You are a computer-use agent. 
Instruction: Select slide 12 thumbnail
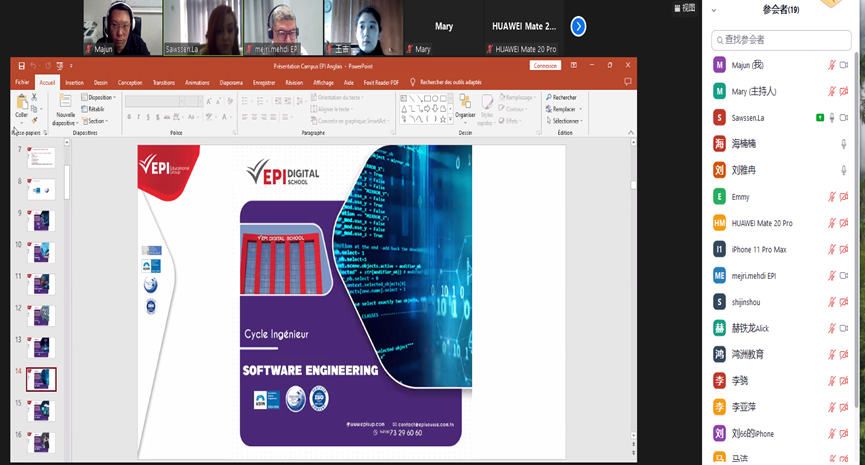tap(42, 315)
